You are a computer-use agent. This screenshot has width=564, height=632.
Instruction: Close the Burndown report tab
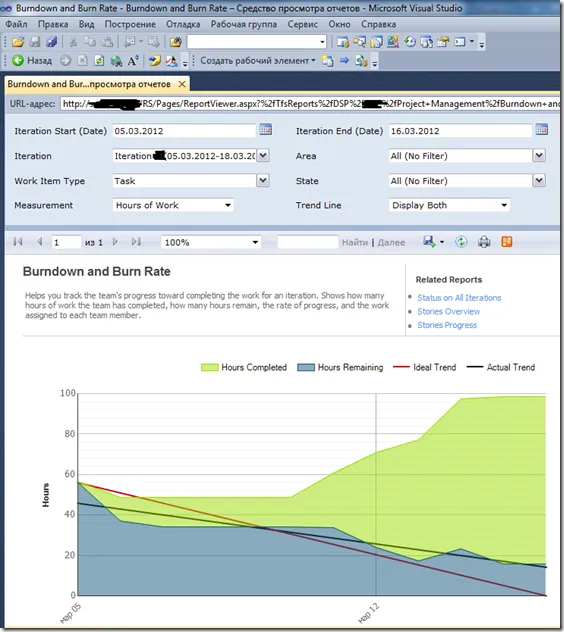[x=182, y=84]
